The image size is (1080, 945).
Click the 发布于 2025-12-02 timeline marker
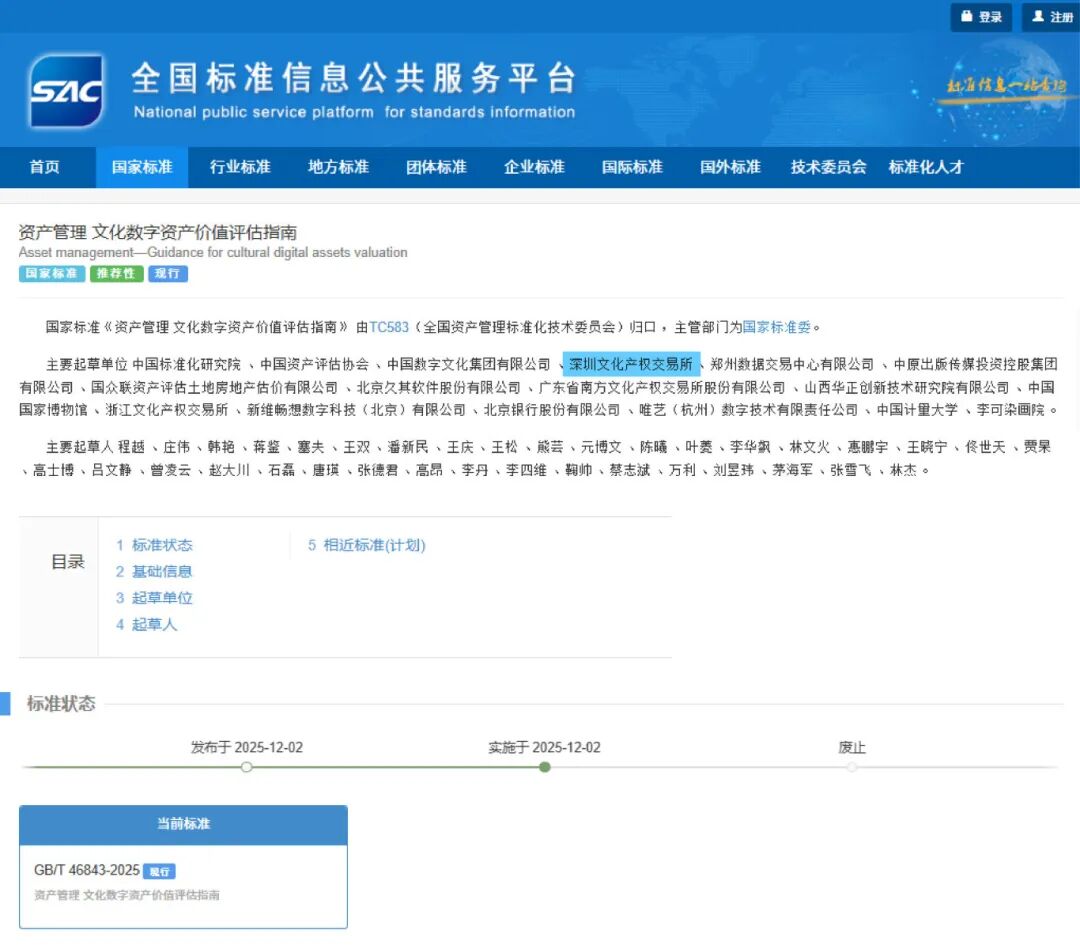(247, 767)
